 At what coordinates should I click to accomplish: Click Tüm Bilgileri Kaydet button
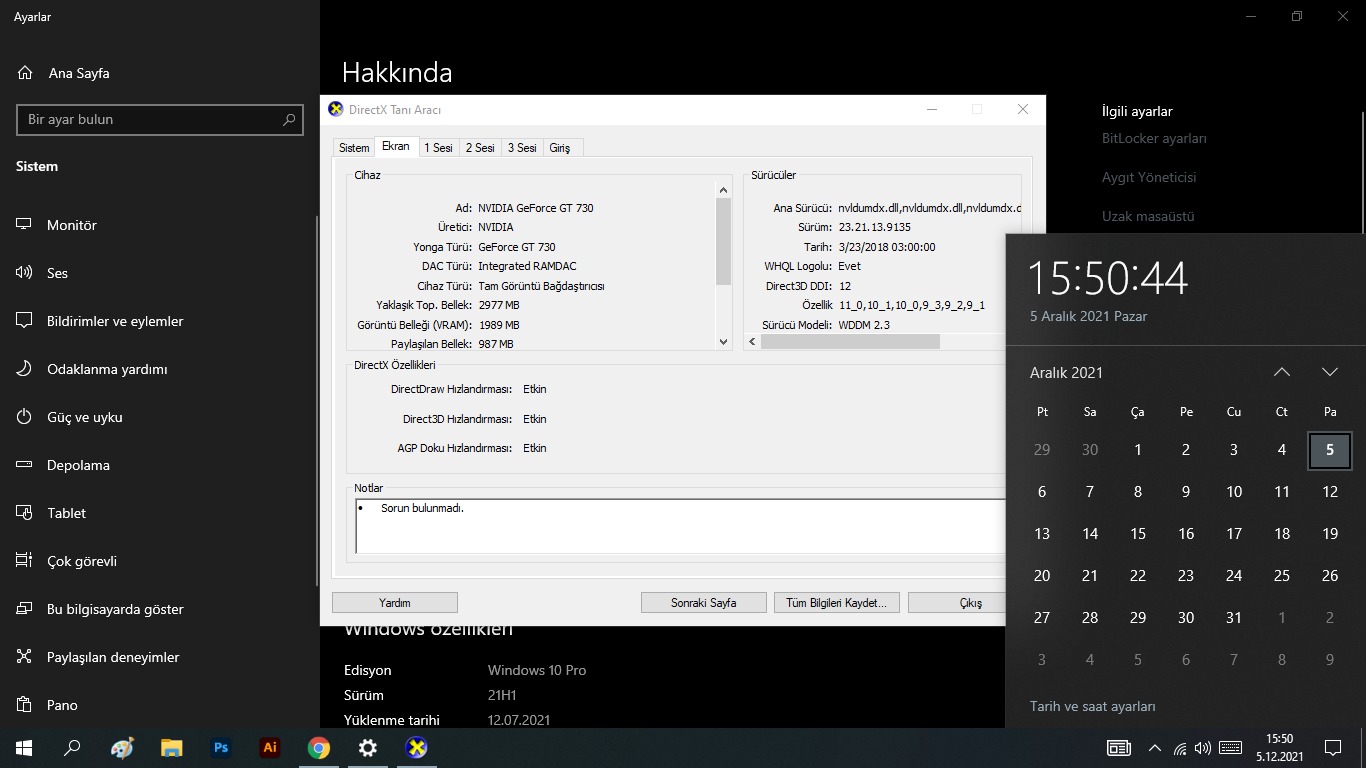coord(837,603)
